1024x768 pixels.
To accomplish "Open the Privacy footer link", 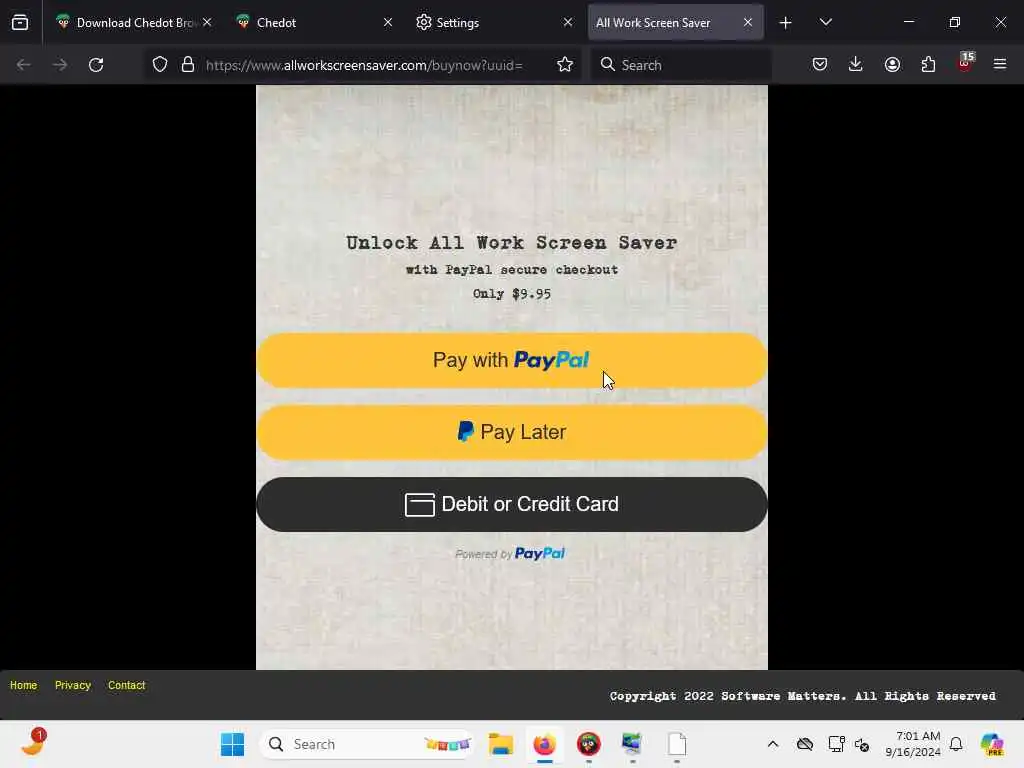I will (72, 685).
